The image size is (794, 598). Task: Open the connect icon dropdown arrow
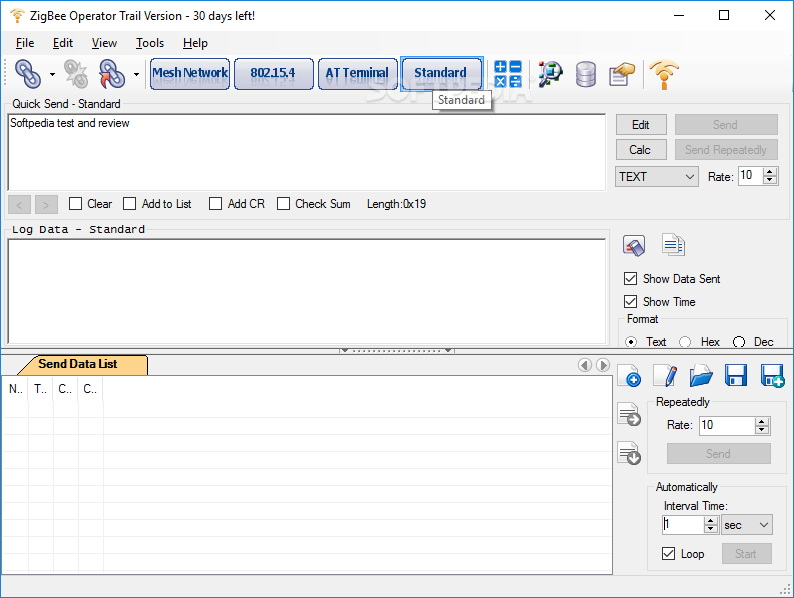point(52,74)
